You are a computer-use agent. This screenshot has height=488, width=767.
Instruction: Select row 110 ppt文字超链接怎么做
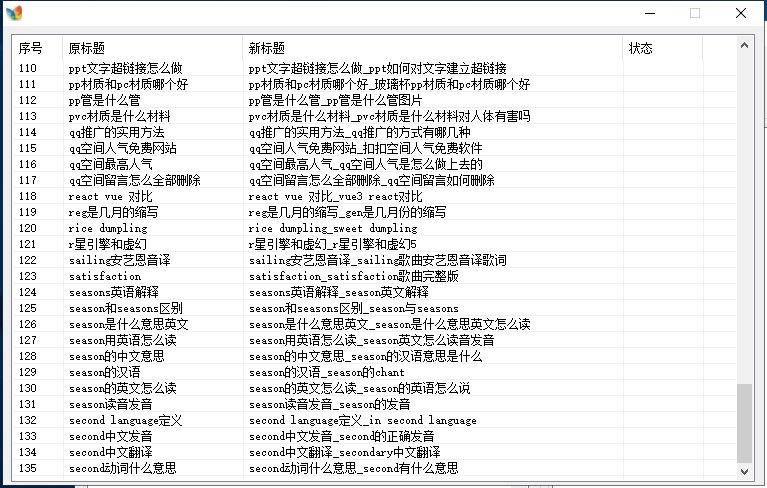coord(374,68)
